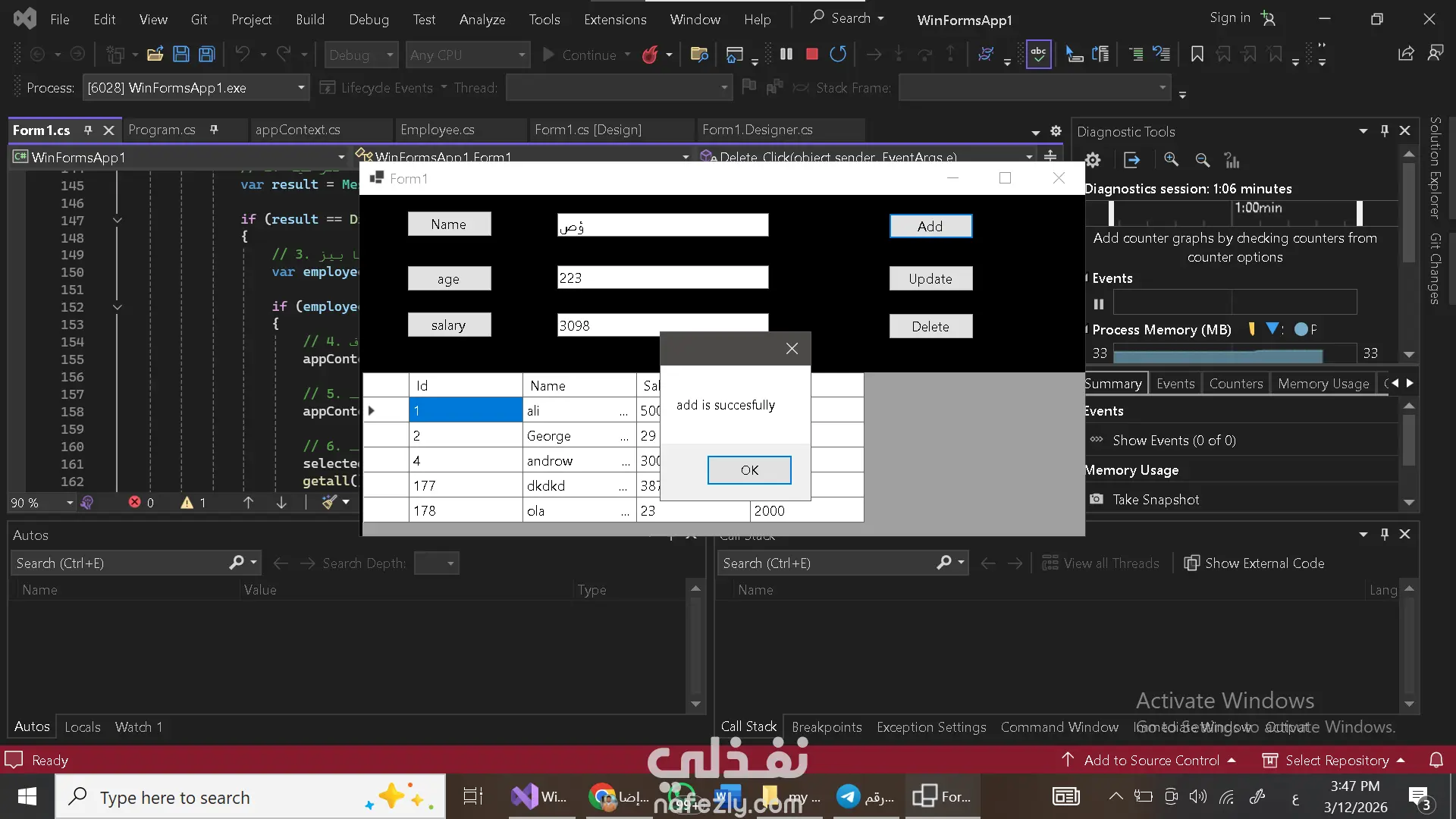Screen dimensions: 1456x819
Task: Open Diagnostic Tools settings gear
Action: click(x=1093, y=160)
